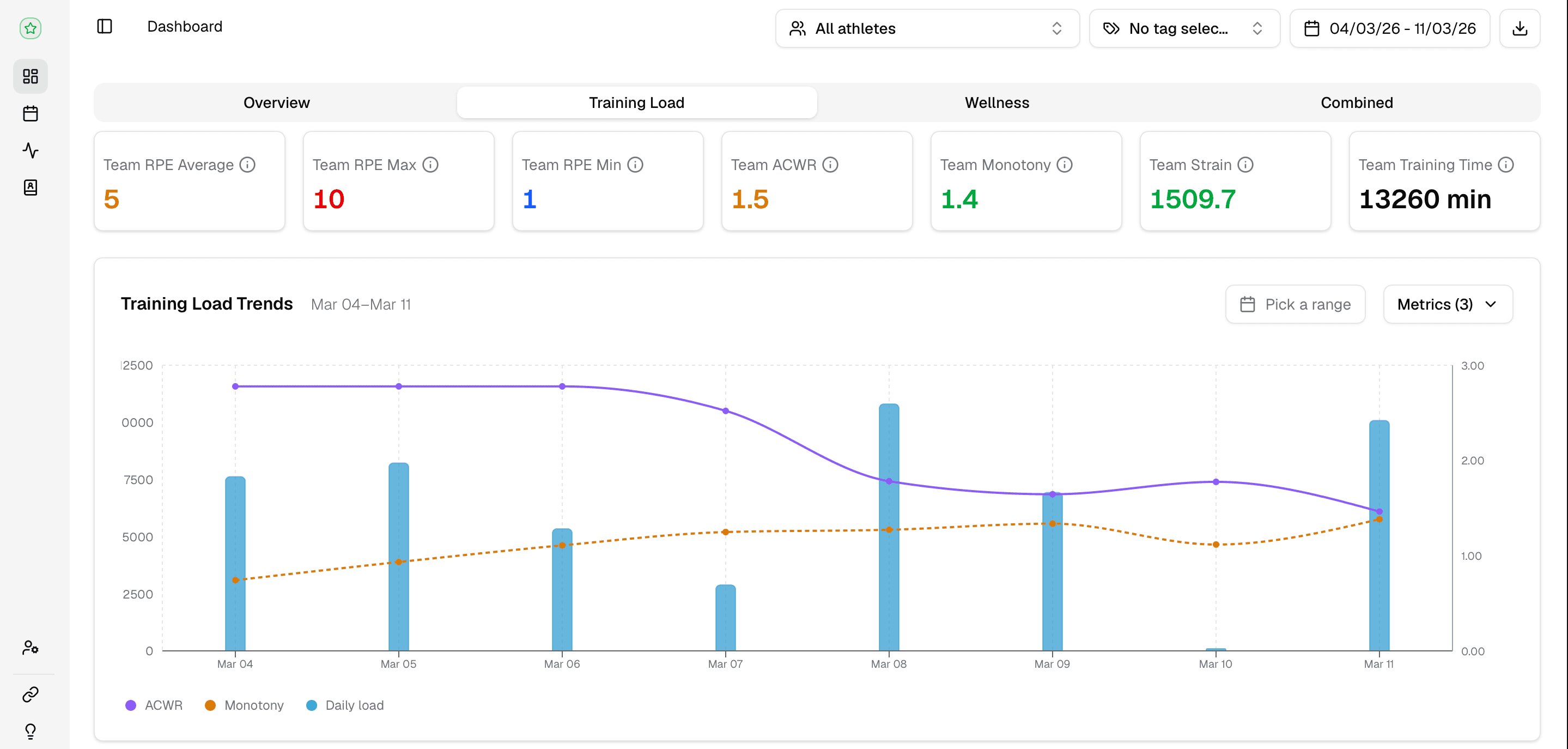Show info for Team RPE Max
Viewport: 1568px width, 749px height.
[430, 165]
